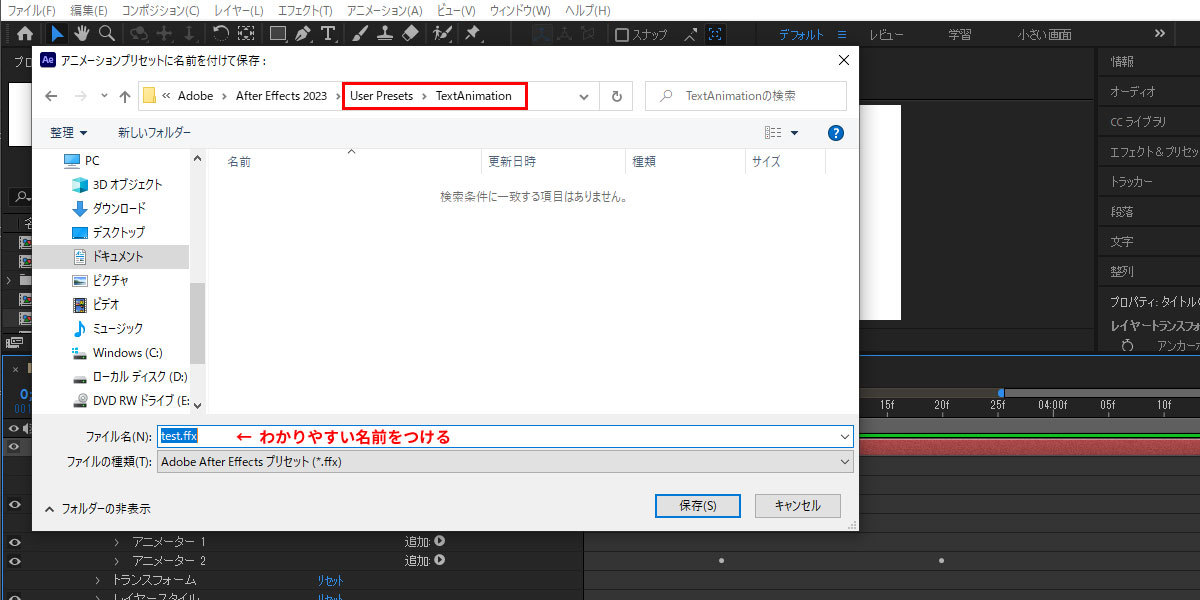This screenshot has height=600, width=1200.
Task: Select the Clone Stamp tool
Action: tap(384, 34)
